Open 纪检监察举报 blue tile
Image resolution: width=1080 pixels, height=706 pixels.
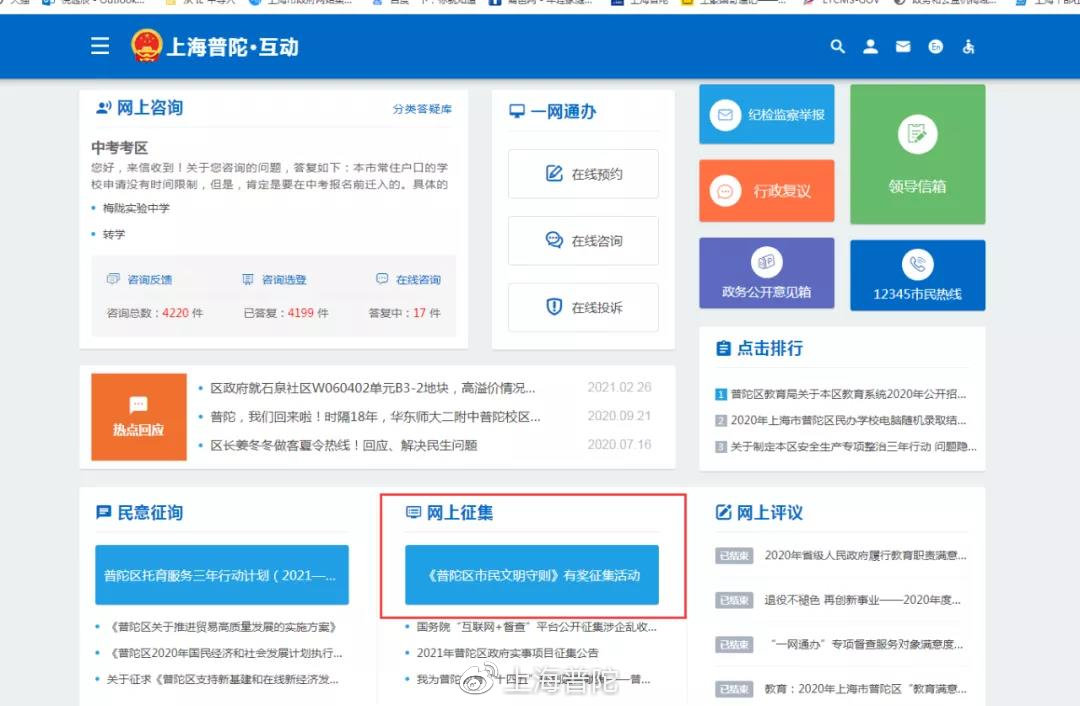(x=766, y=115)
